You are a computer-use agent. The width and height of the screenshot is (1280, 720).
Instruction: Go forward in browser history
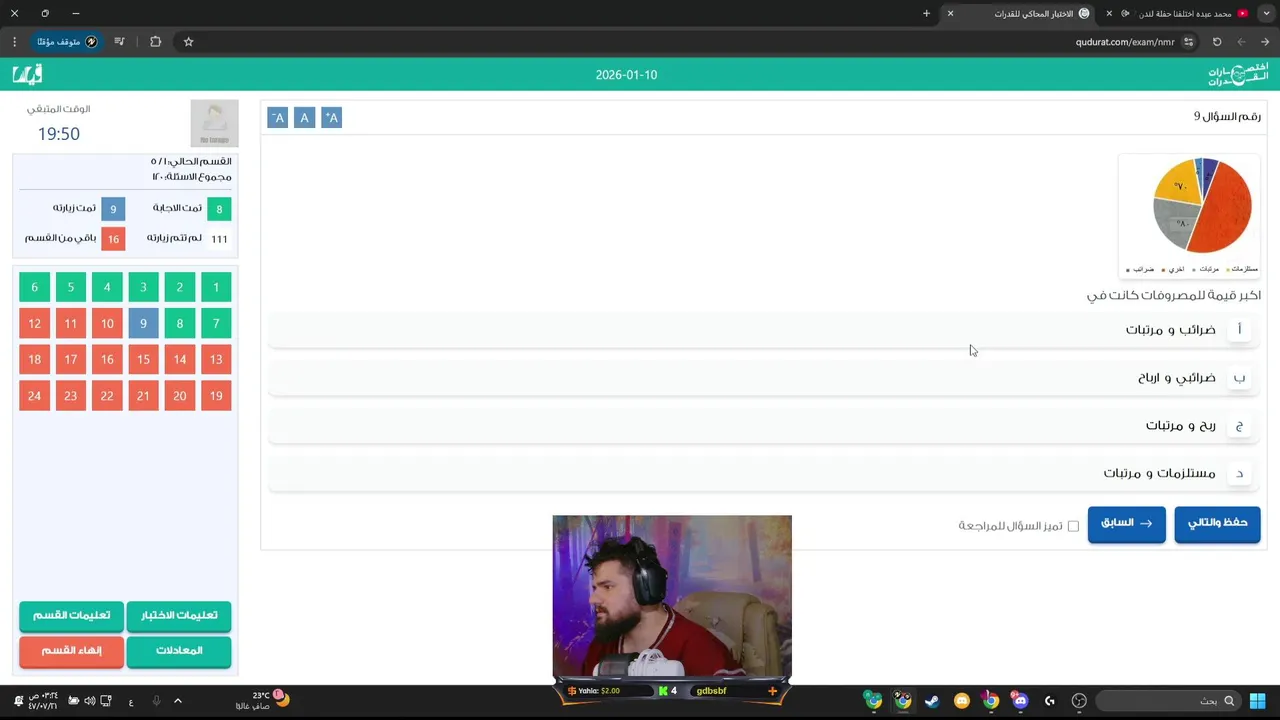pyautogui.click(x=1241, y=42)
